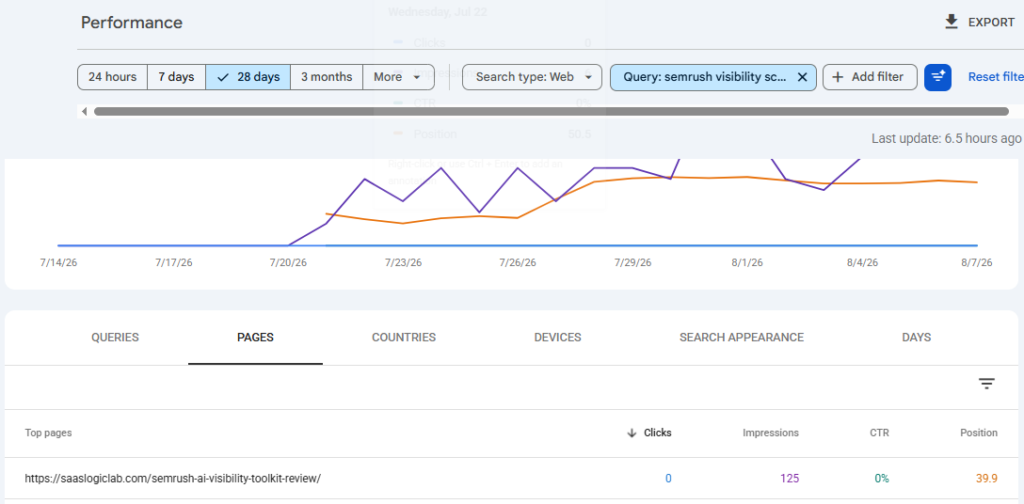
Task: Click the 8/7/26 date on chart axis
Action: click(976, 262)
